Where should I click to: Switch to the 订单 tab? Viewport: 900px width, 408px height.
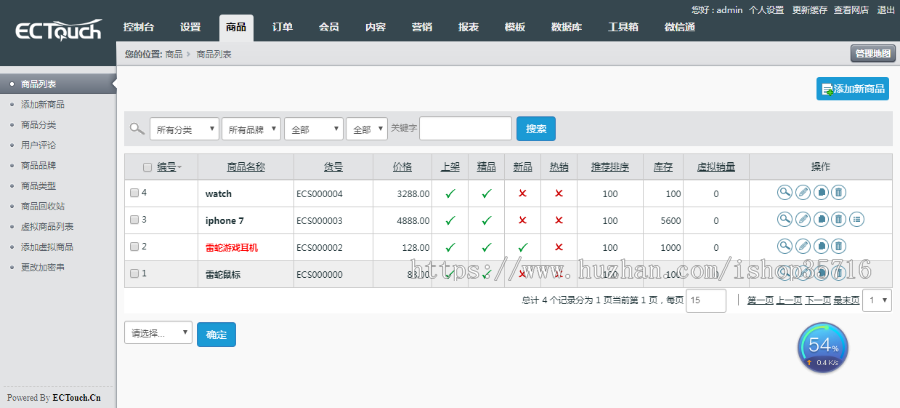[x=282, y=27]
